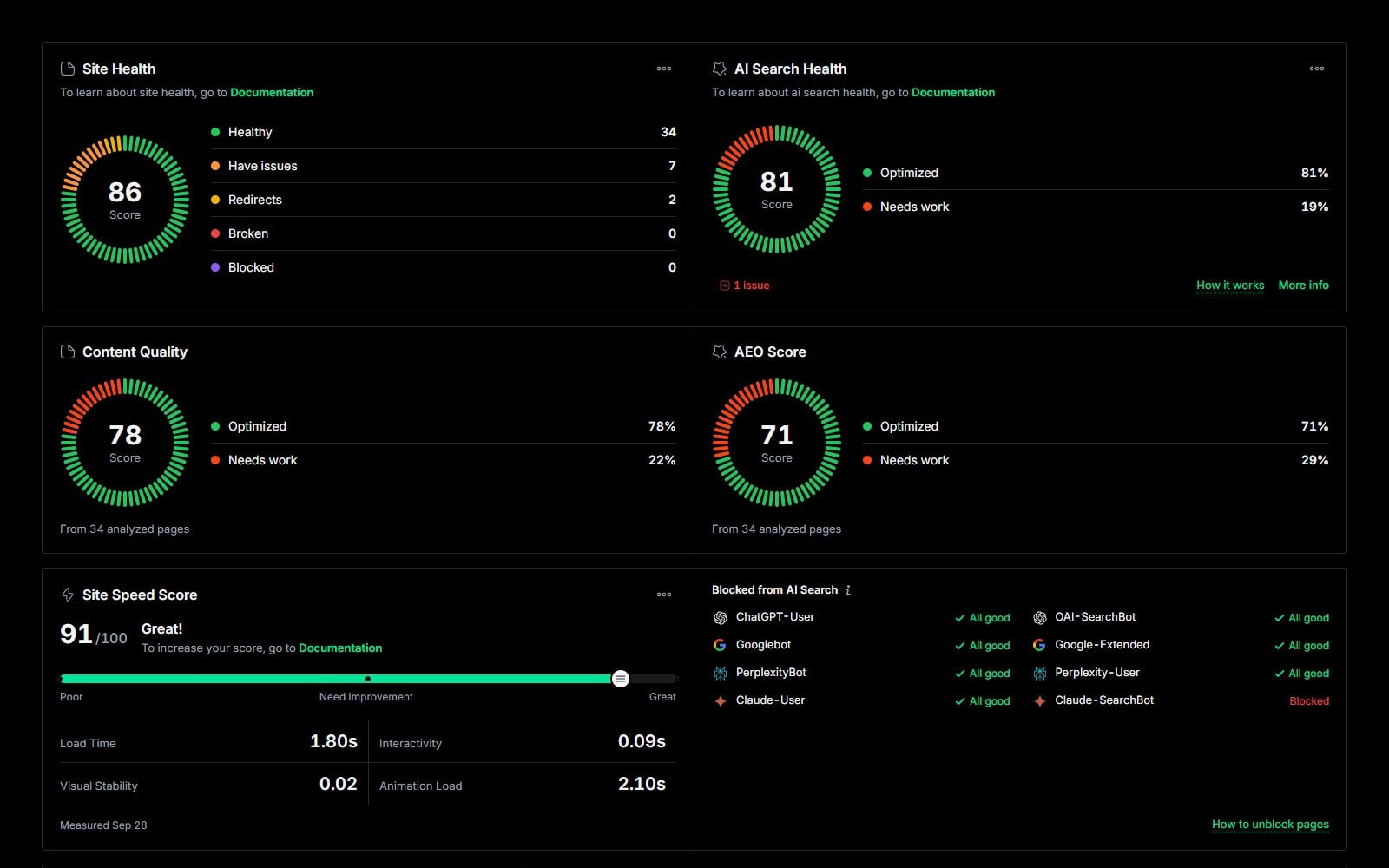Click the Measured Sep 28 text
1389x868 pixels.
pyautogui.click(x=103, y=825)
